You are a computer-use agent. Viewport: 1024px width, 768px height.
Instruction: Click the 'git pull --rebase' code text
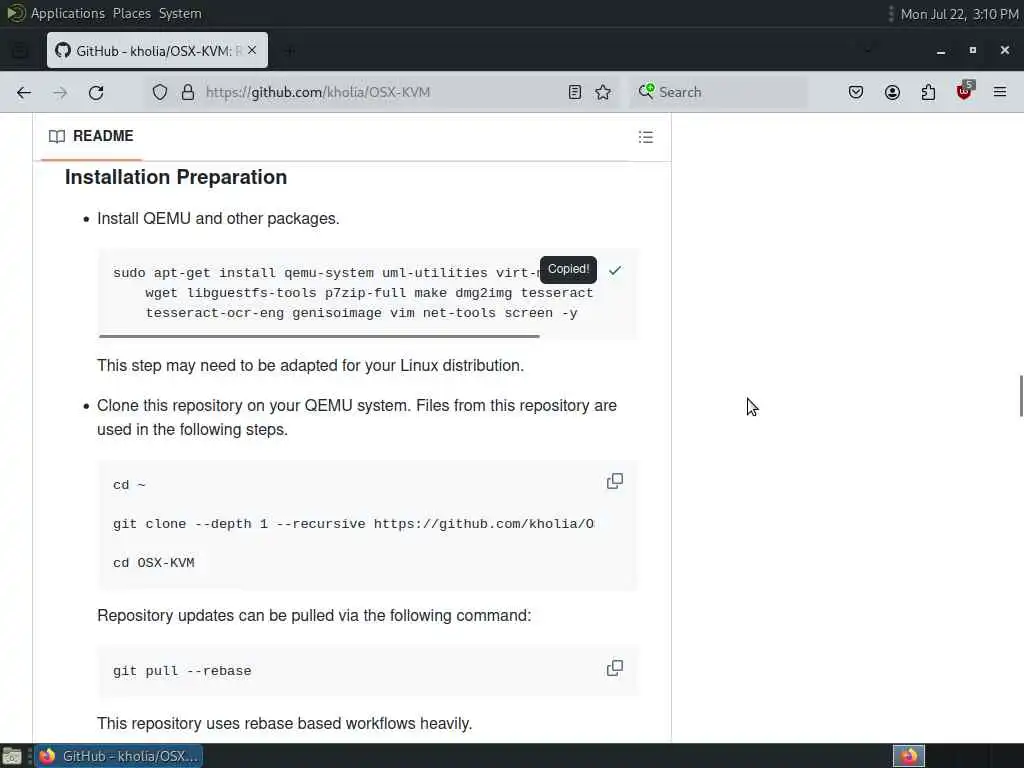pyautogui.click(x=182, y=671)
